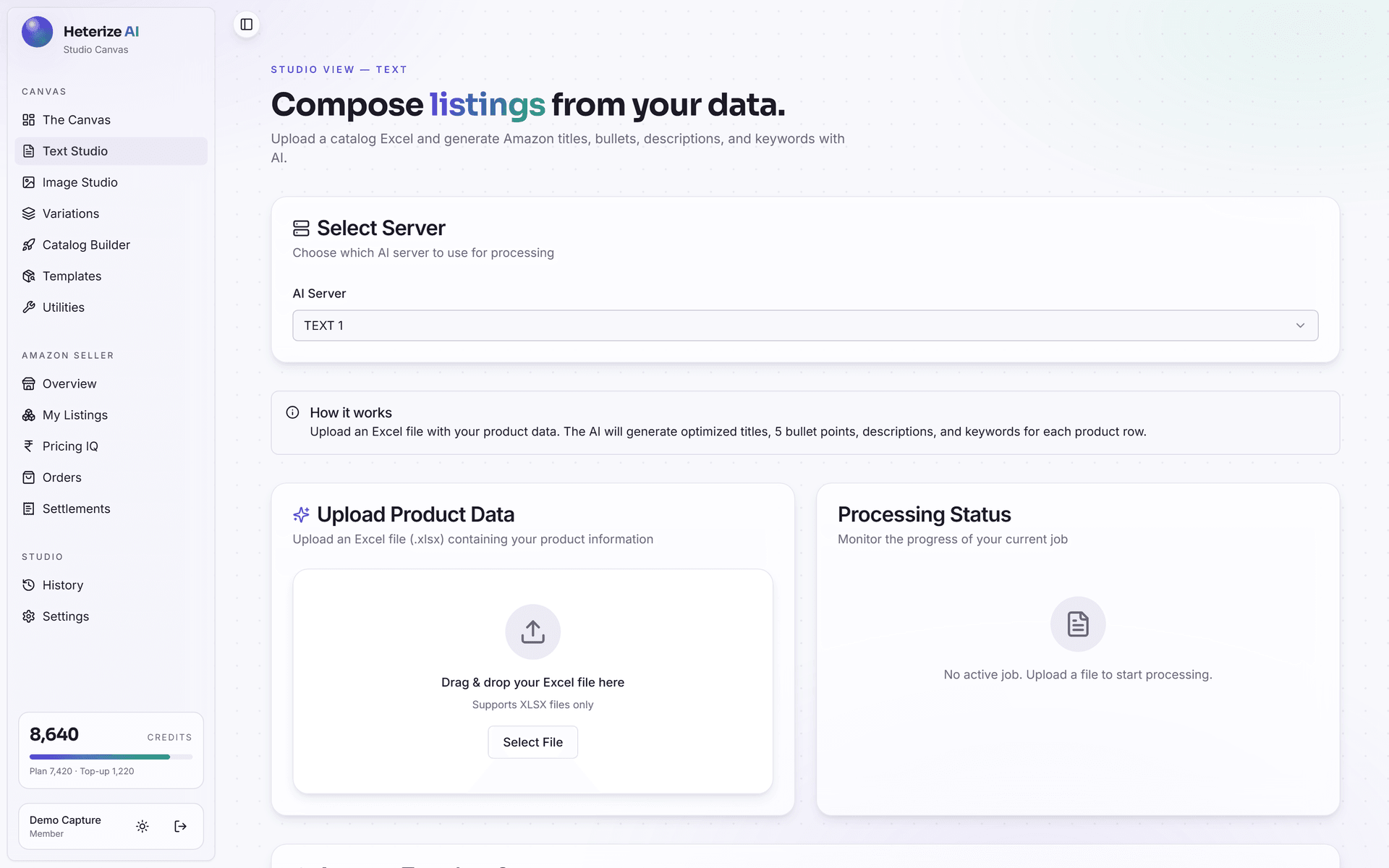1389x868 pixels.
Task: Click the Heterize AI globe logo
Action: point(37,32)
